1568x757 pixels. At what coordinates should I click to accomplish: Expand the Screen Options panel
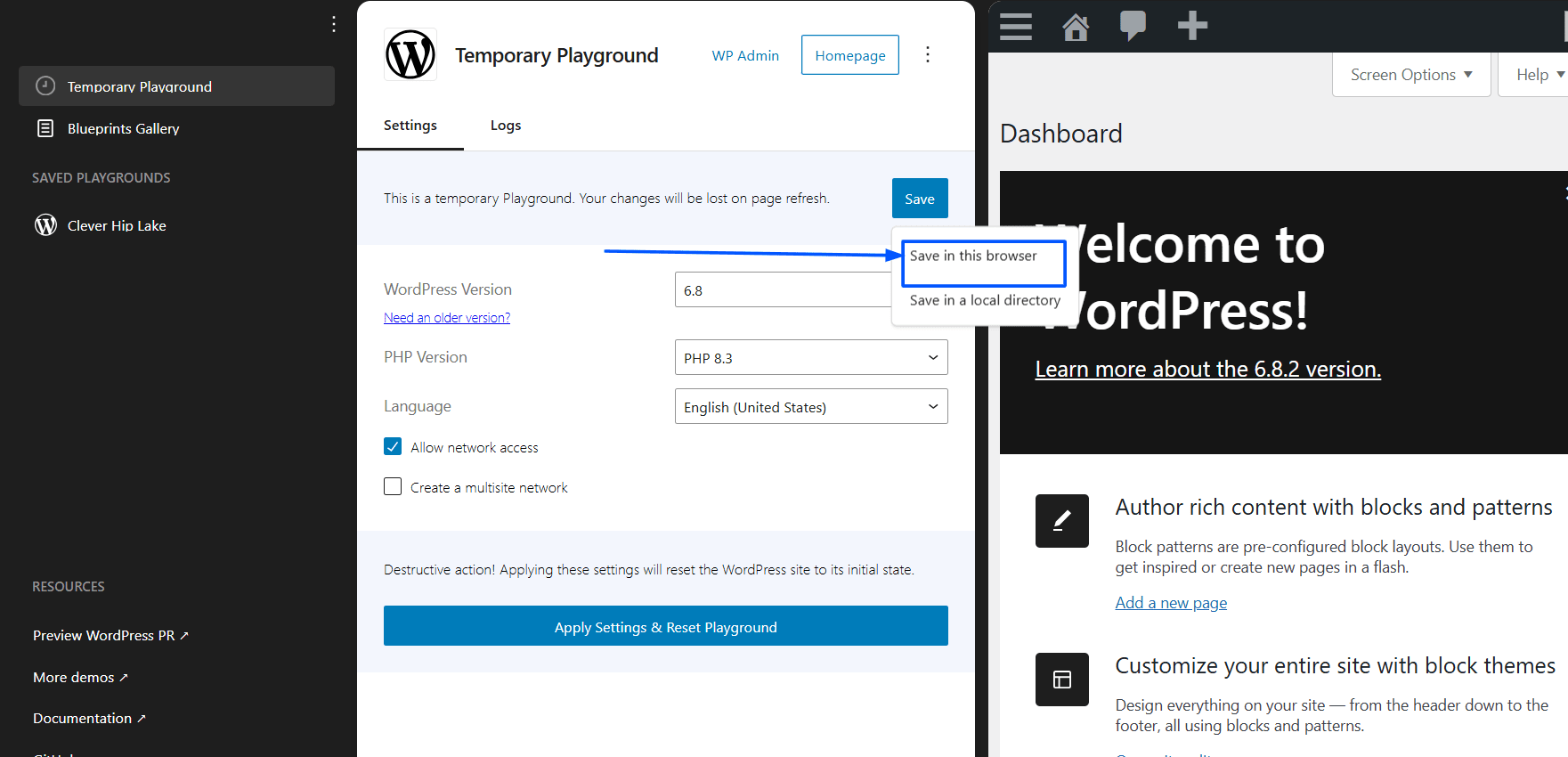pyautogui.click(x=1411, y=75)
